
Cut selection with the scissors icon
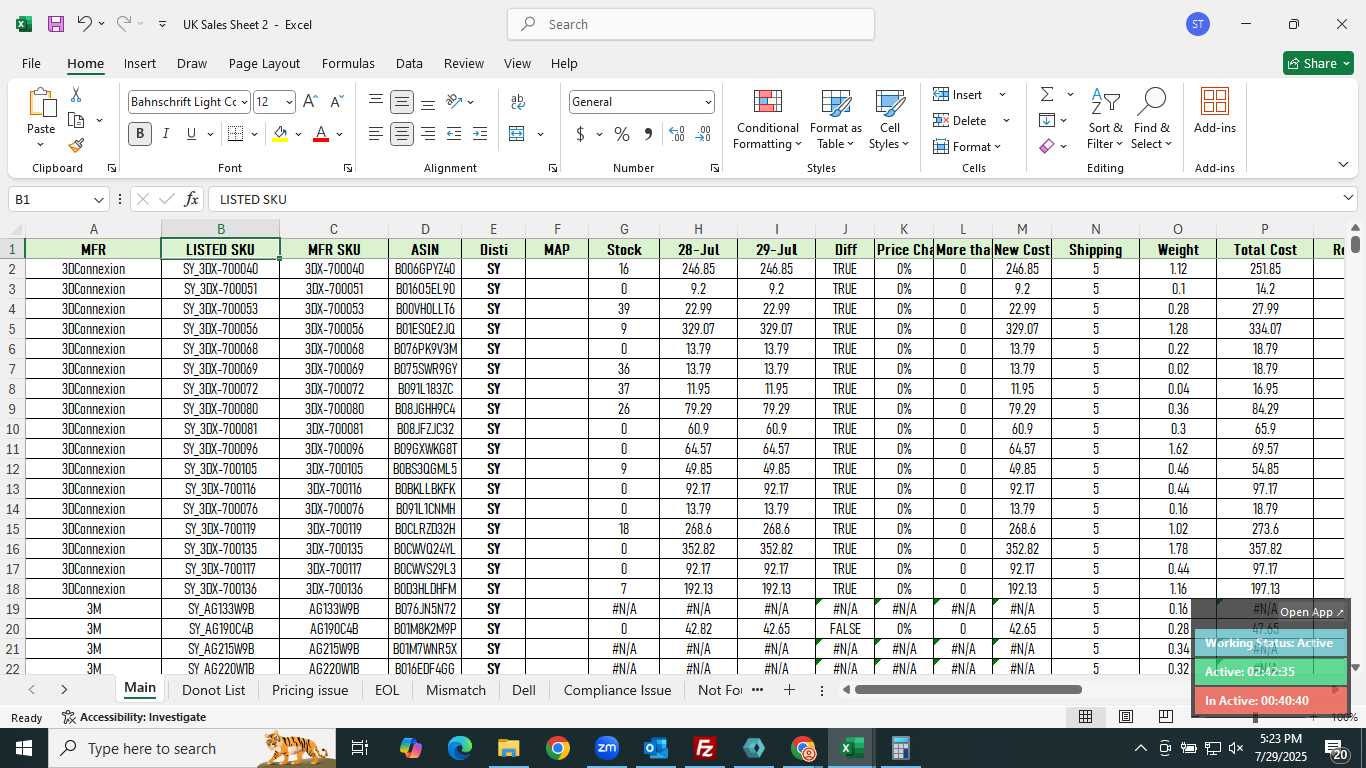[76, 95]
